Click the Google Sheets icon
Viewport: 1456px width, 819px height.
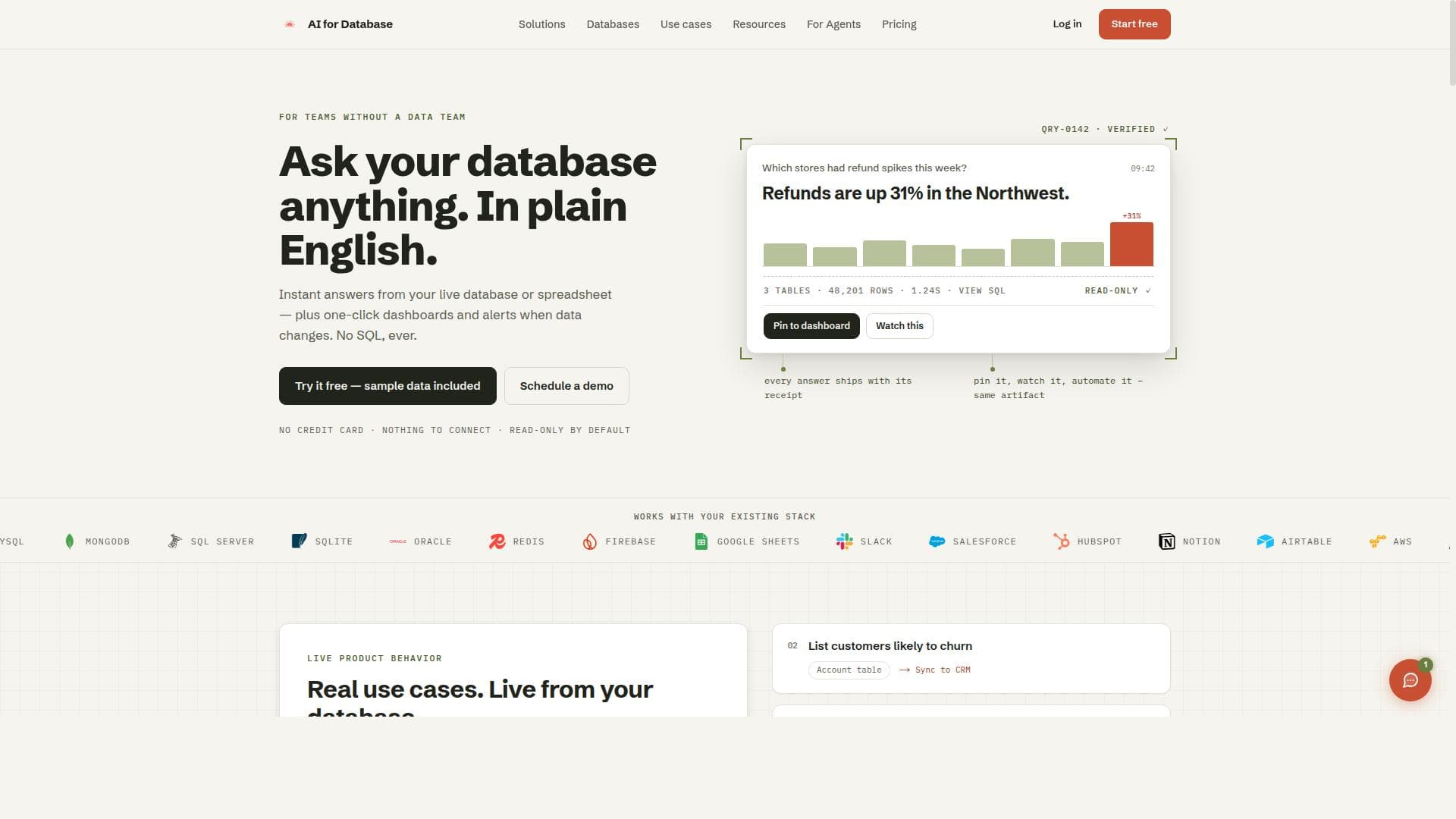(x=701, y=541)
